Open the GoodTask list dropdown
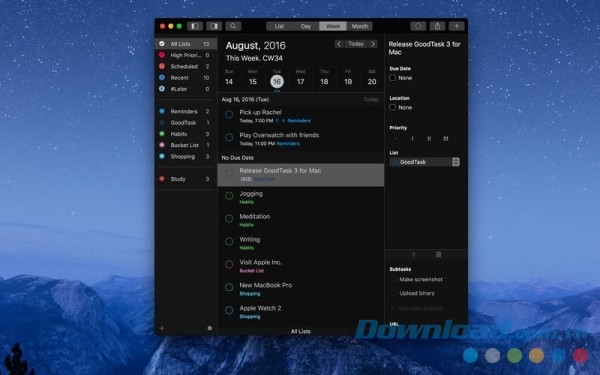The image size is (600, 375). [x=424, y=162]
